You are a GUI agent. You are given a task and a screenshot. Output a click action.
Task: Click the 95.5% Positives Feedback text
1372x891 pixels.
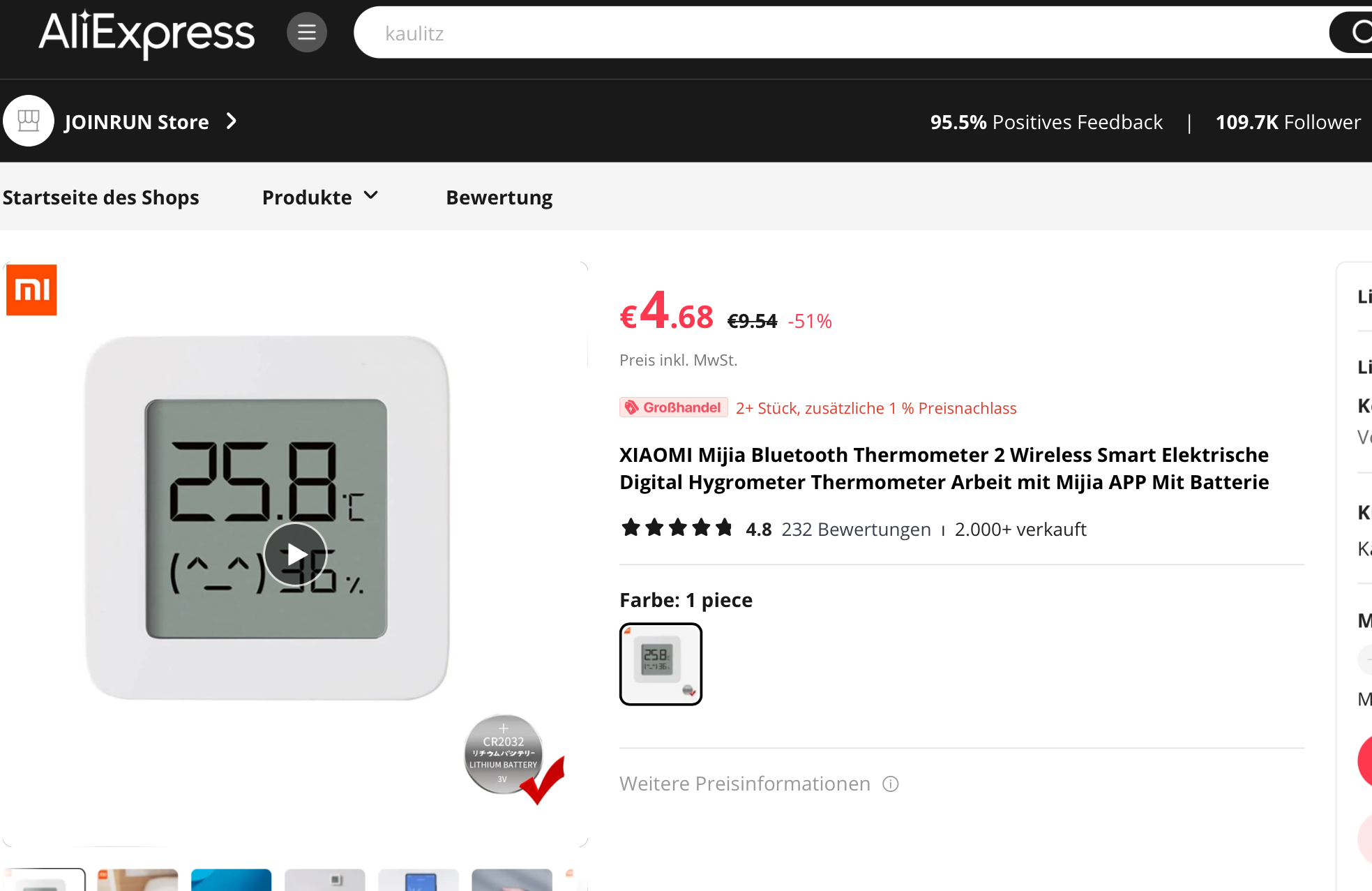point(1046,122)
